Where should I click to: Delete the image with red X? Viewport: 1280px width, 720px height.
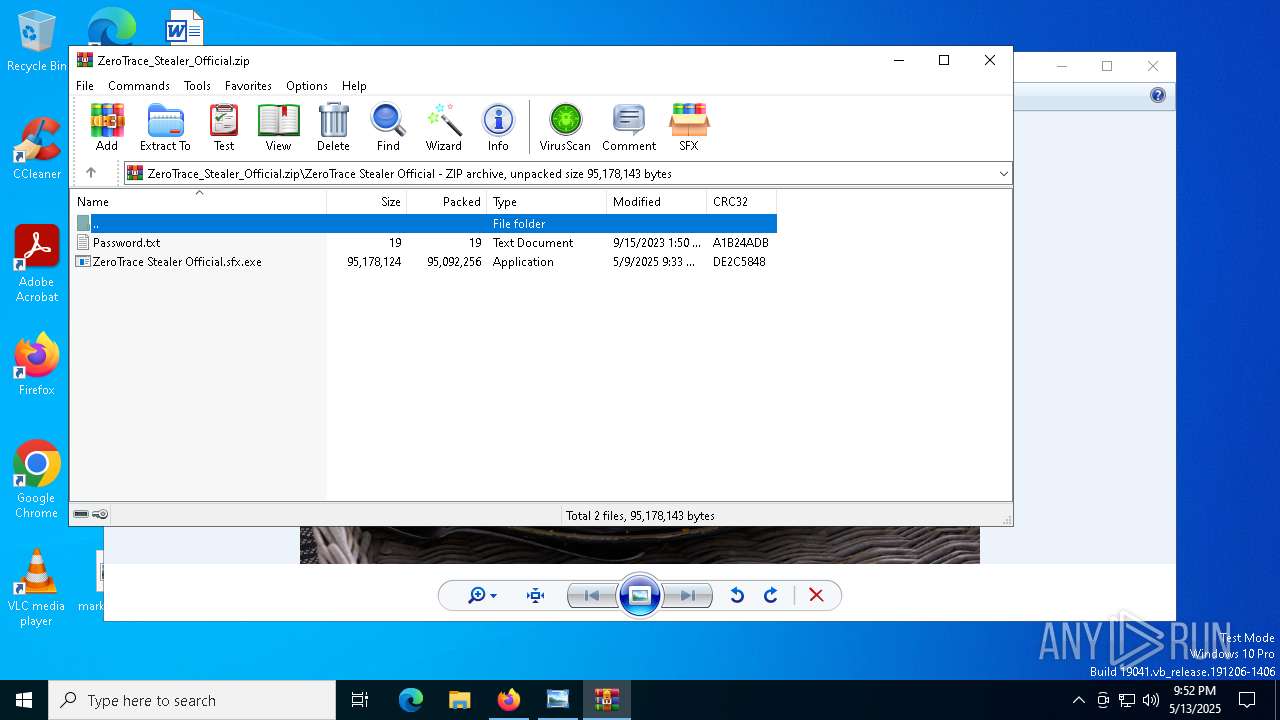[x=816, y=595]
